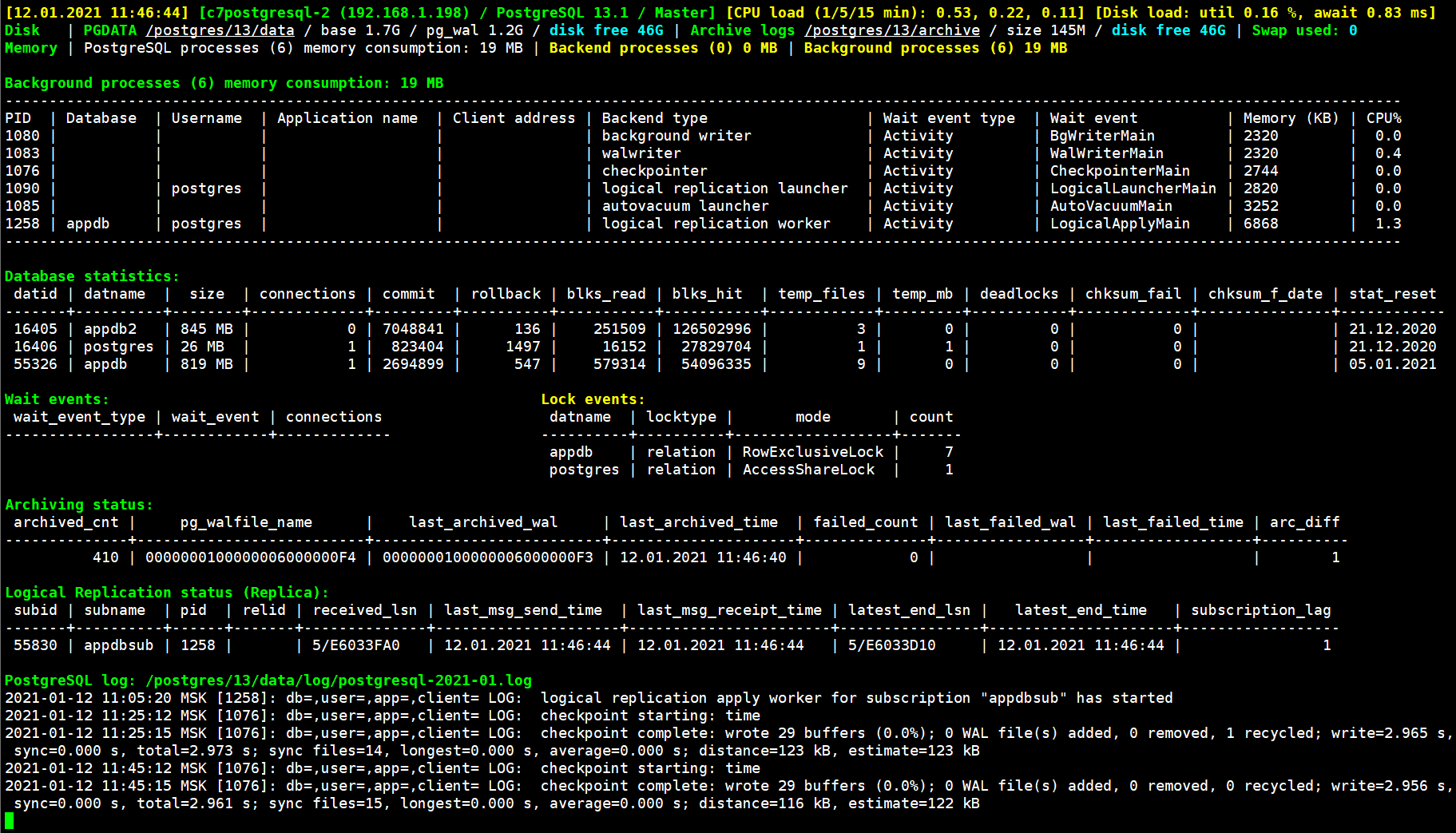This screenshot has height=833, width=1456.
Task: Click the "checkpointer" backend type entry
Action: pos(655,171)
